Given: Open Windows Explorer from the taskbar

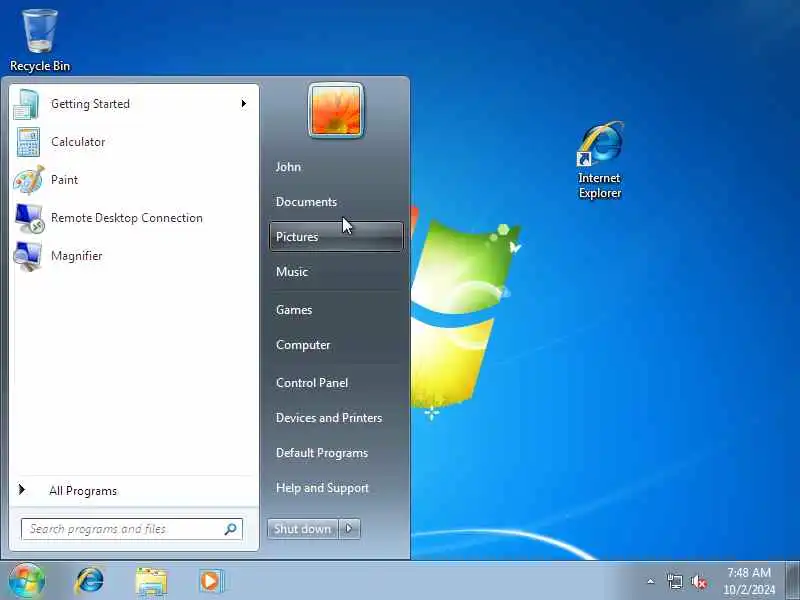Looking at the screenshot, I should 151,582.
